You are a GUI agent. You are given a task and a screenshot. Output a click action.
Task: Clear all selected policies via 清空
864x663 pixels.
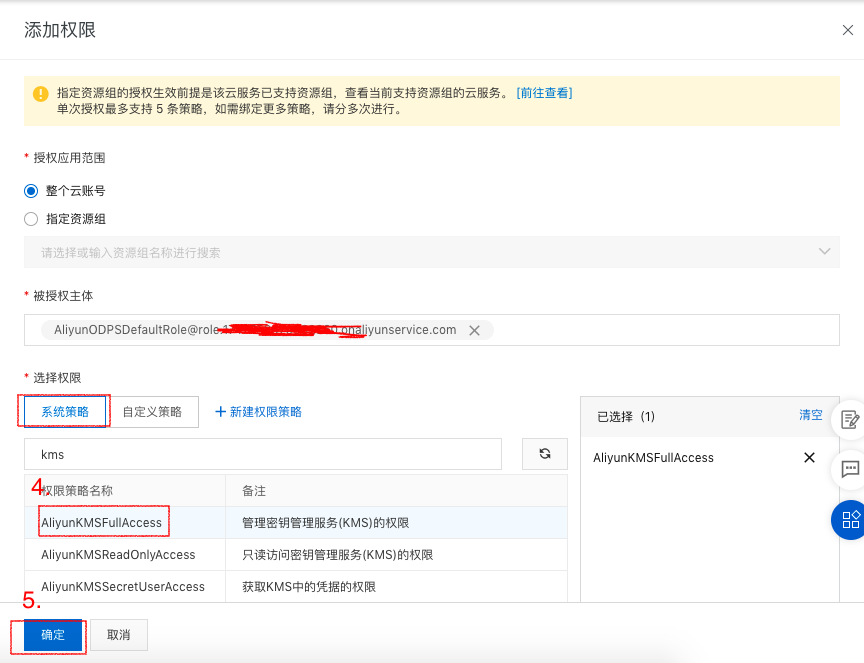coord(810,417)
